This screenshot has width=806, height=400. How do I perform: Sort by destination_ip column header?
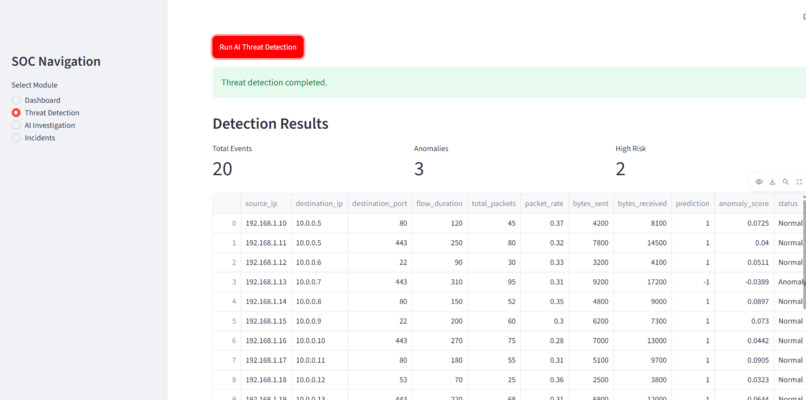[319, 204]
